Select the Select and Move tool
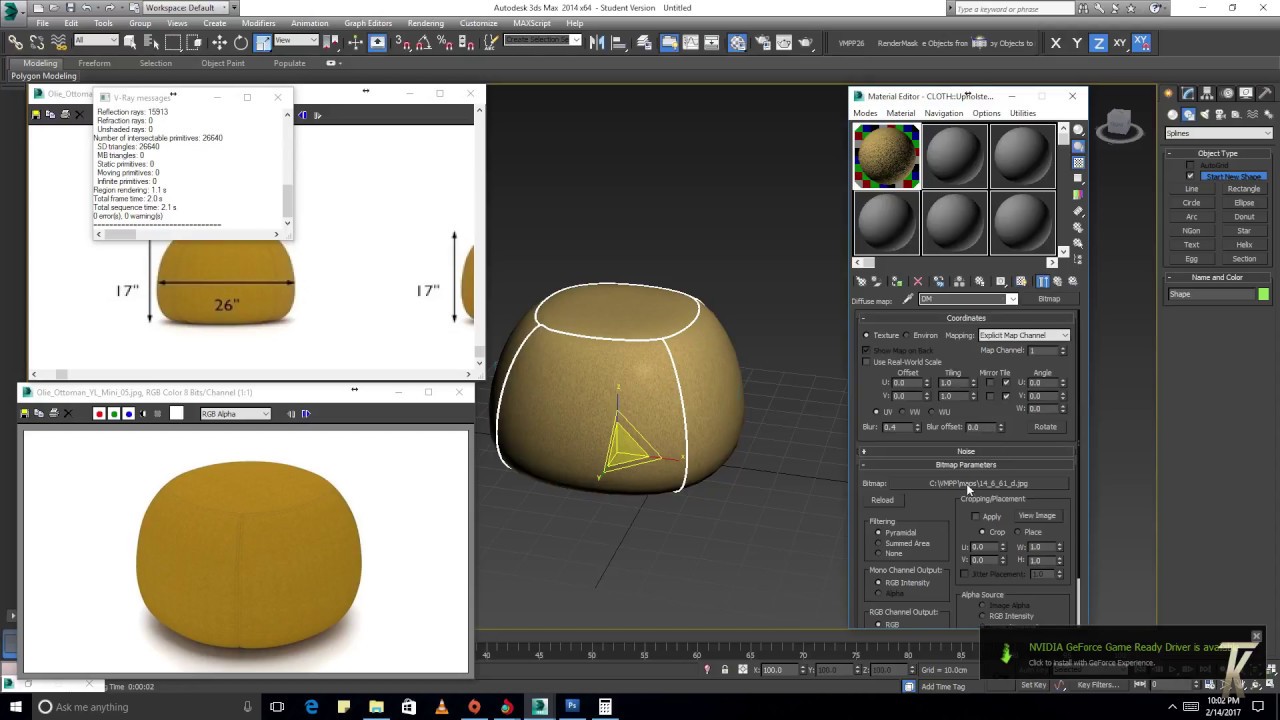This screenshot has height=720, width=1280. pos(219,43)
